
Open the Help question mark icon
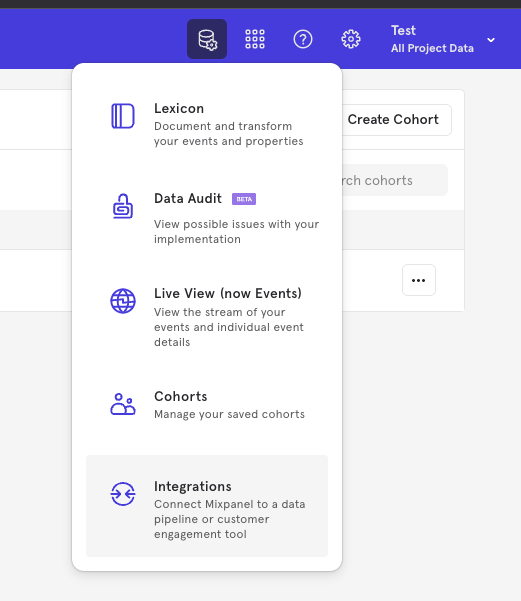pyautogui.click(x=303, y=39)
